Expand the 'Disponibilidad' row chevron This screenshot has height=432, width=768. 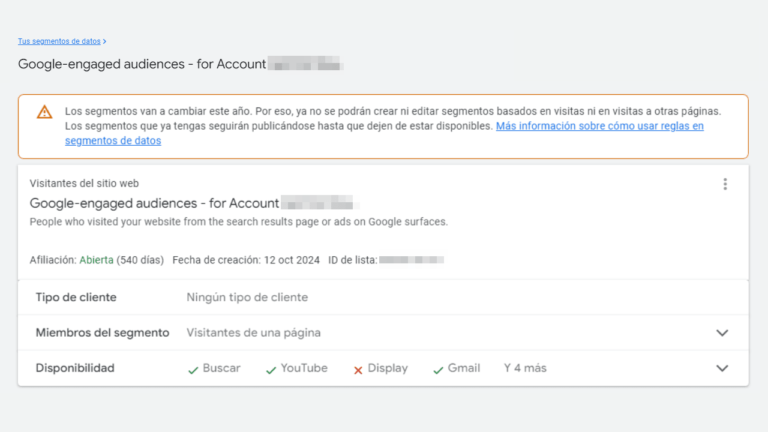click(722, 368)
